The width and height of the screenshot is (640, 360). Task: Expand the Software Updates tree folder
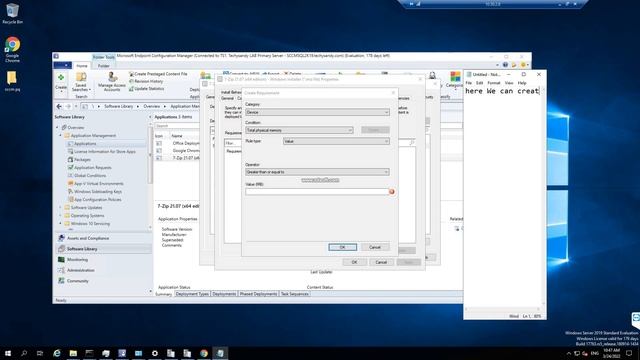[x=60, y=208]
